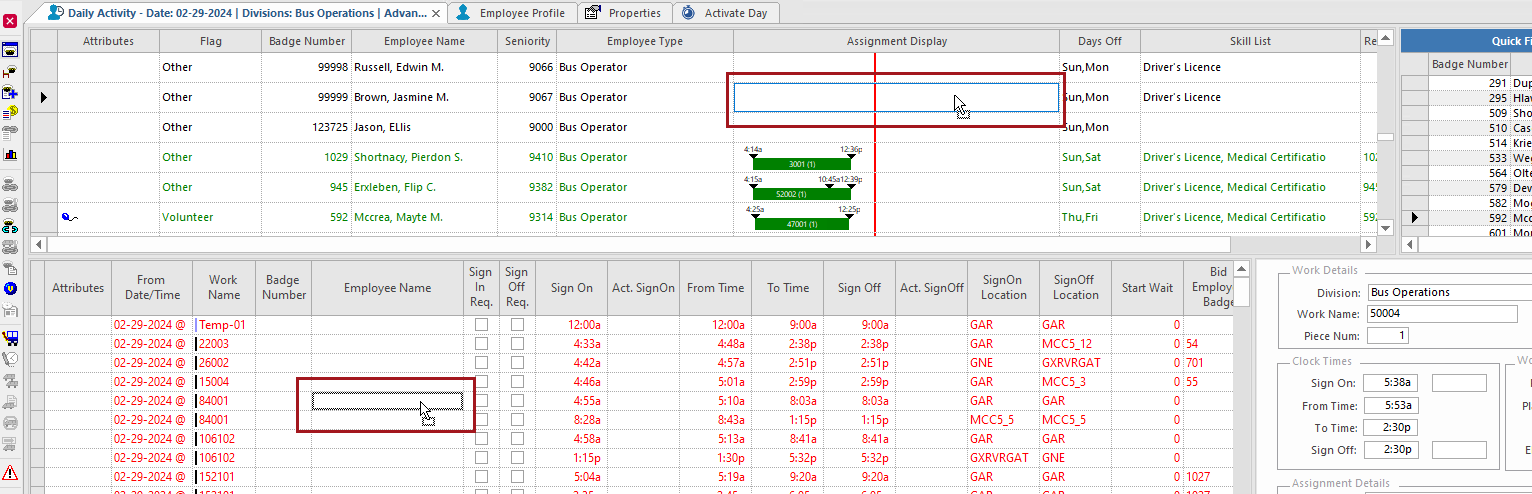1532x494 pixels.
Task: Click the red X icon in left toolbar
Action: click(x=10, y=20)
